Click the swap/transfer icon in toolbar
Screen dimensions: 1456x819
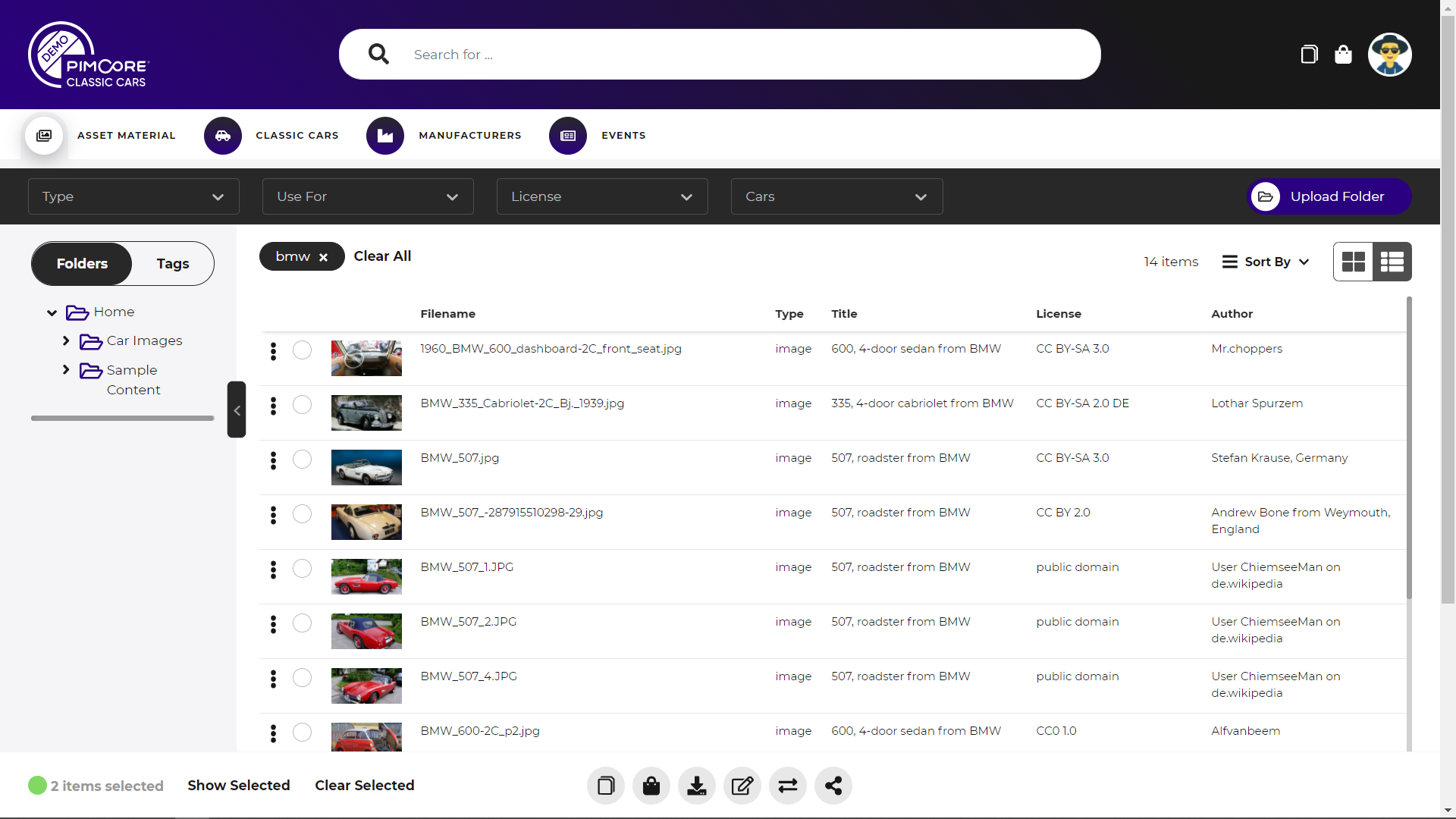click(x=789, y=785)
